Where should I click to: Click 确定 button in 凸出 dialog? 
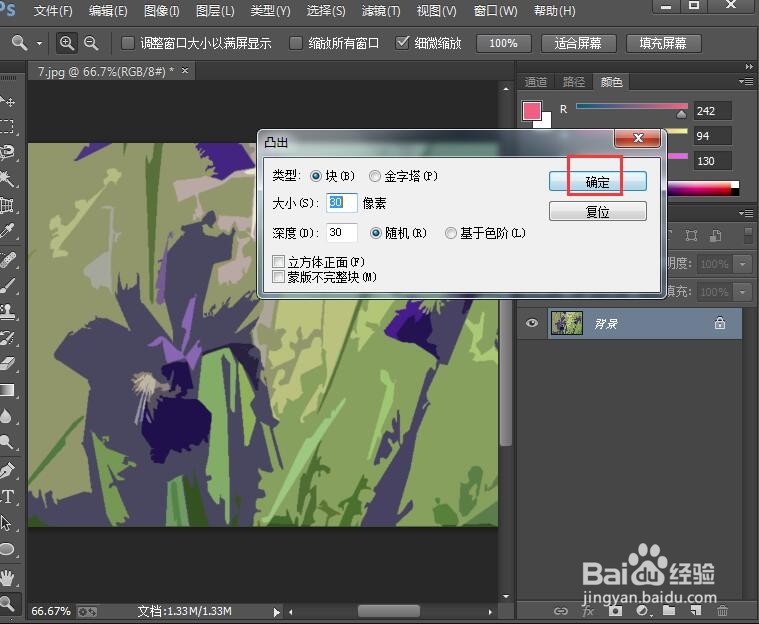tap(597, 182)
